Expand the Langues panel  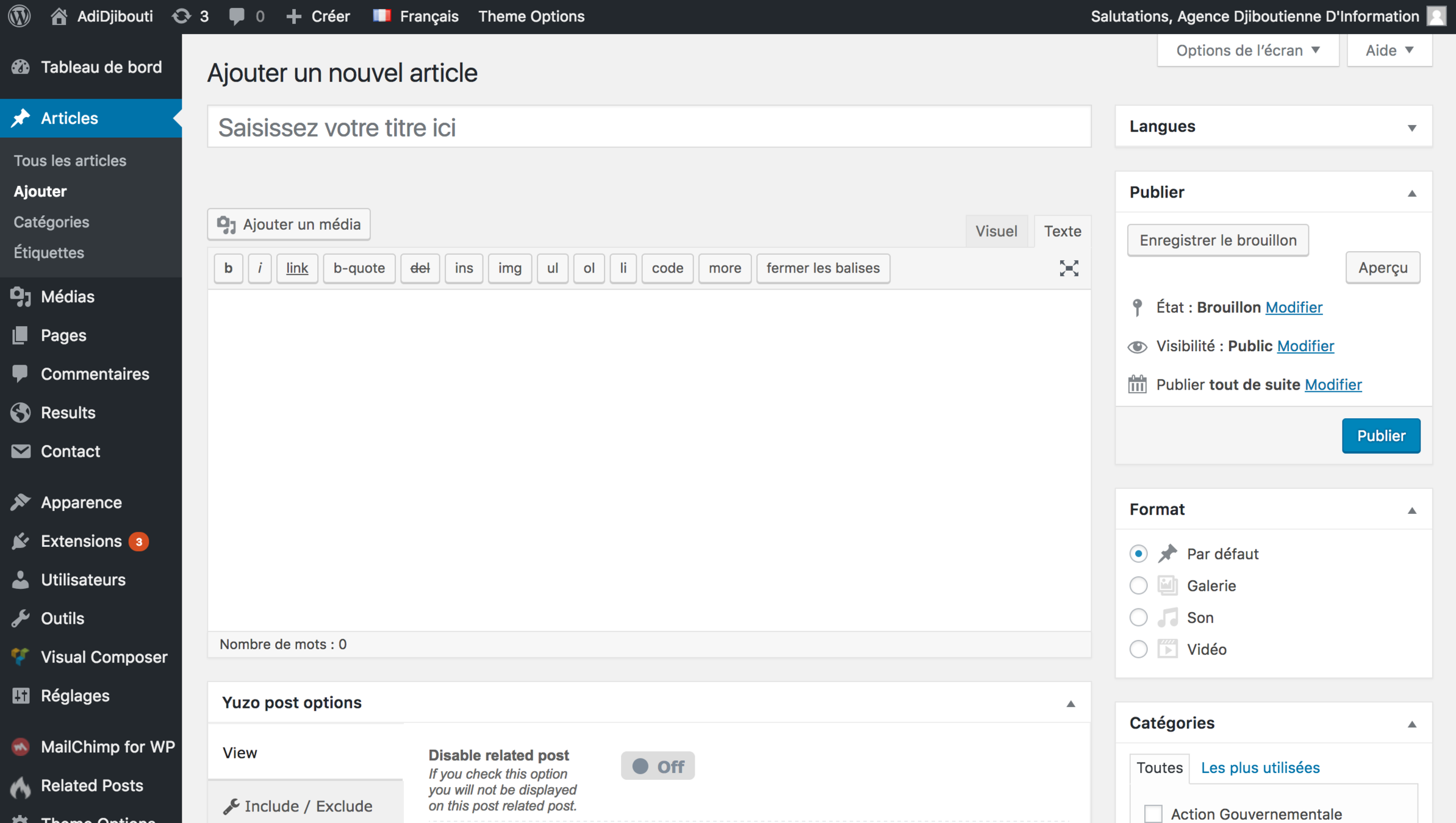(1411, 127)
